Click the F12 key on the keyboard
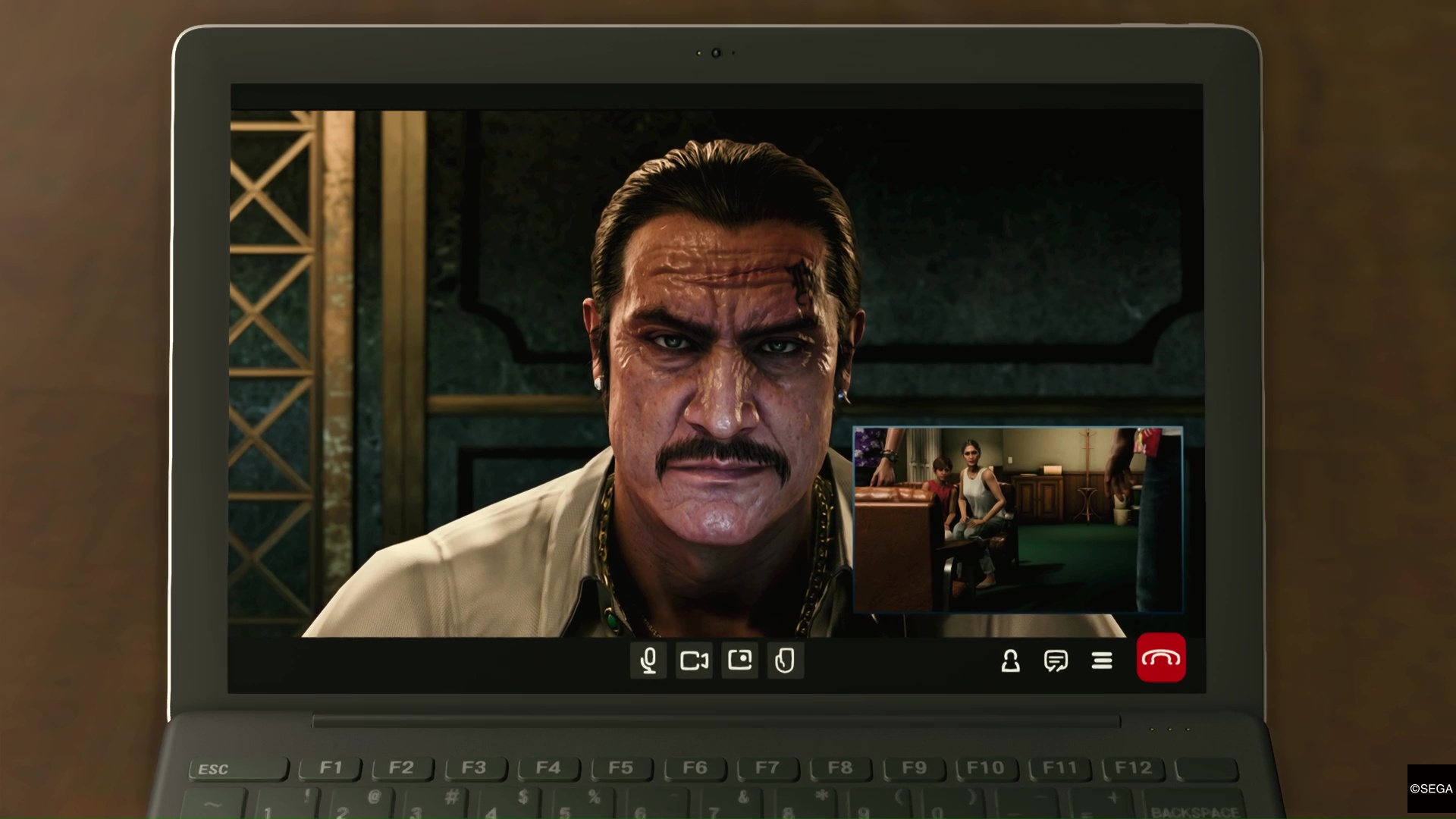The image size is (1456, 819). pyautogui.click(x=1133, y=768)
